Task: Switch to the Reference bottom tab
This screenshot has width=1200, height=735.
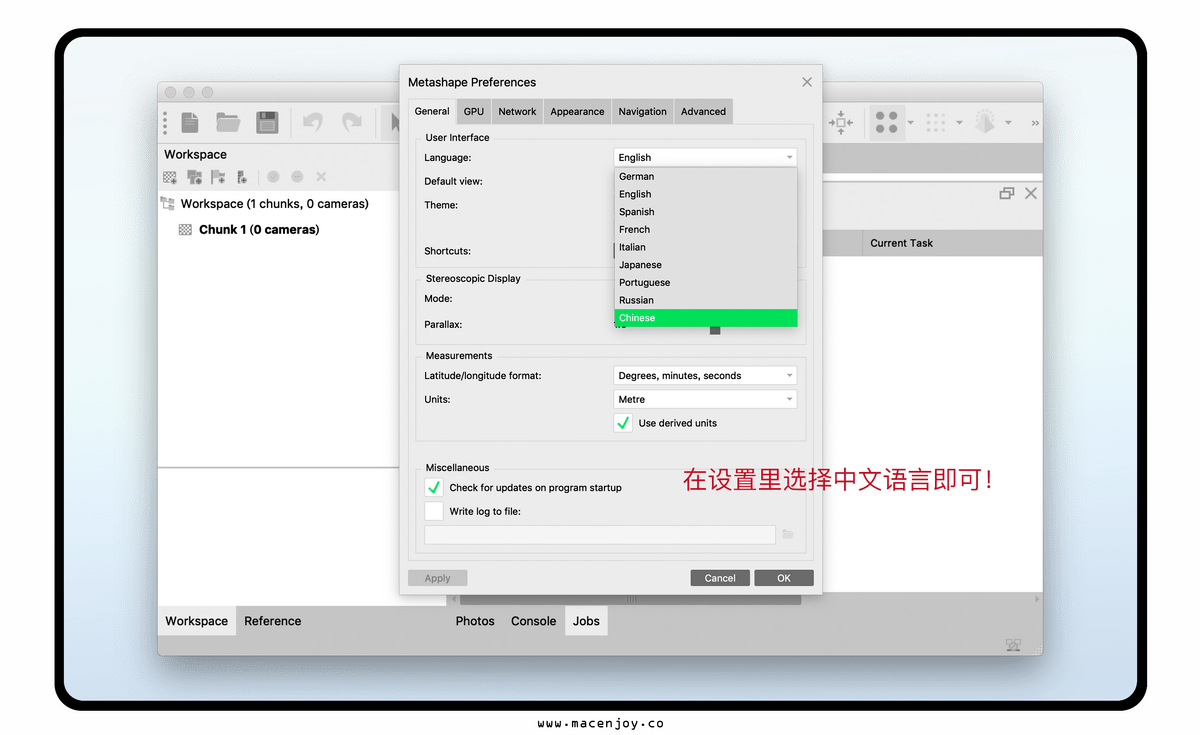Action: coord(273,621)
